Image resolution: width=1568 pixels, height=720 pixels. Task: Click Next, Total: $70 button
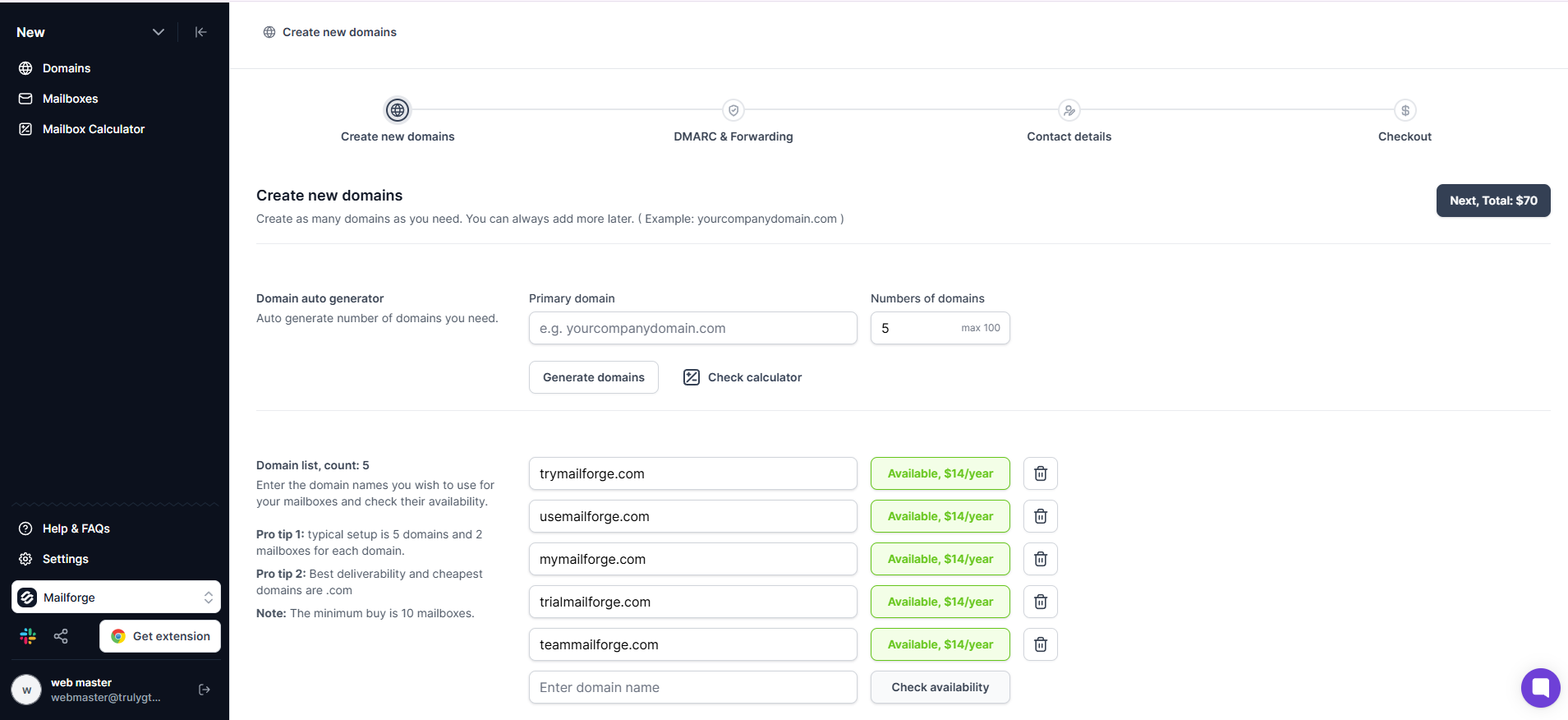pyautogui.click(x=1493, y=201)
